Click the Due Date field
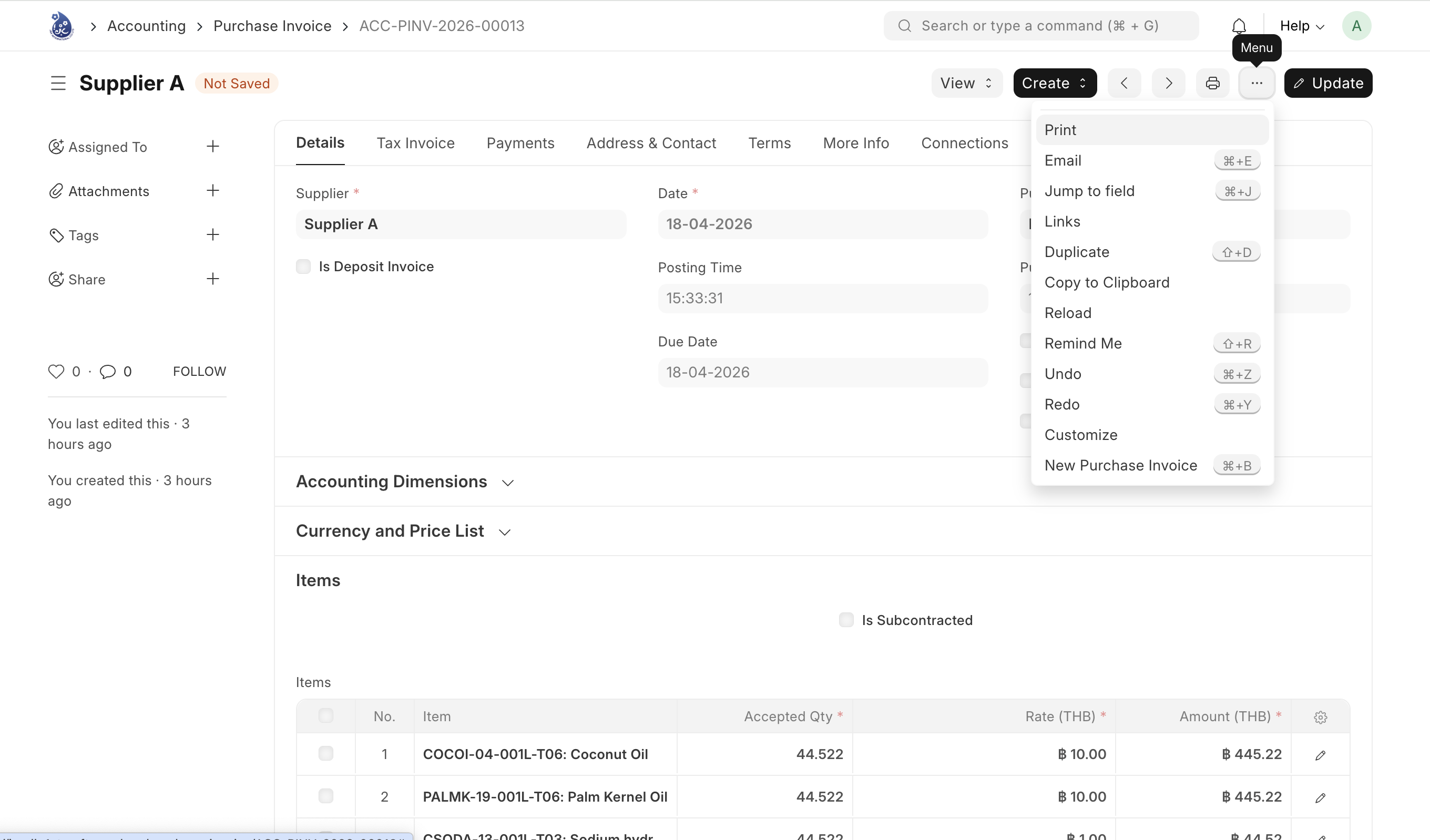 [823, 372]
